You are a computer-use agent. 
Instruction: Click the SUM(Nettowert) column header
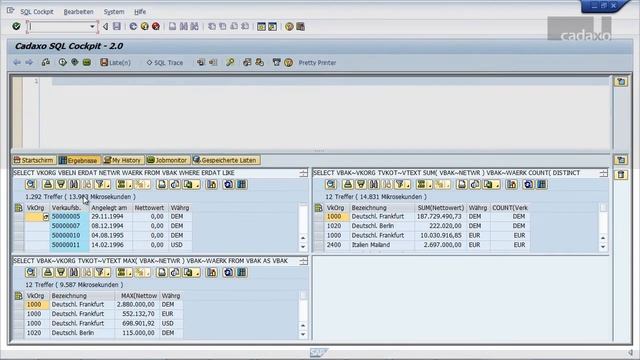click(440, 208)
